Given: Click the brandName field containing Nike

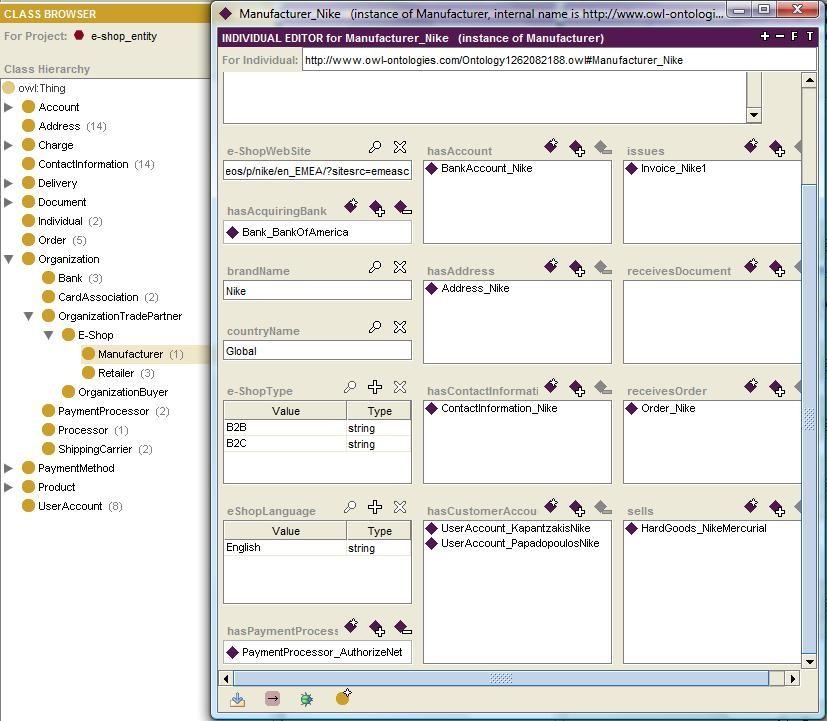Looking at the screenshot, I should click(318, 291).
